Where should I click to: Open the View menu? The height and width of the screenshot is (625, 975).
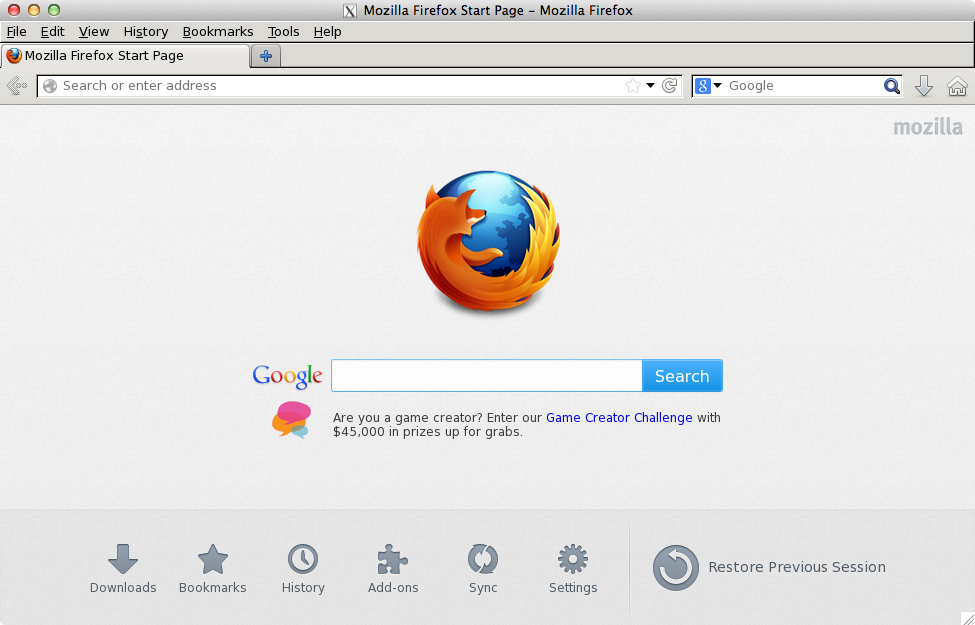tap(94, 32)
